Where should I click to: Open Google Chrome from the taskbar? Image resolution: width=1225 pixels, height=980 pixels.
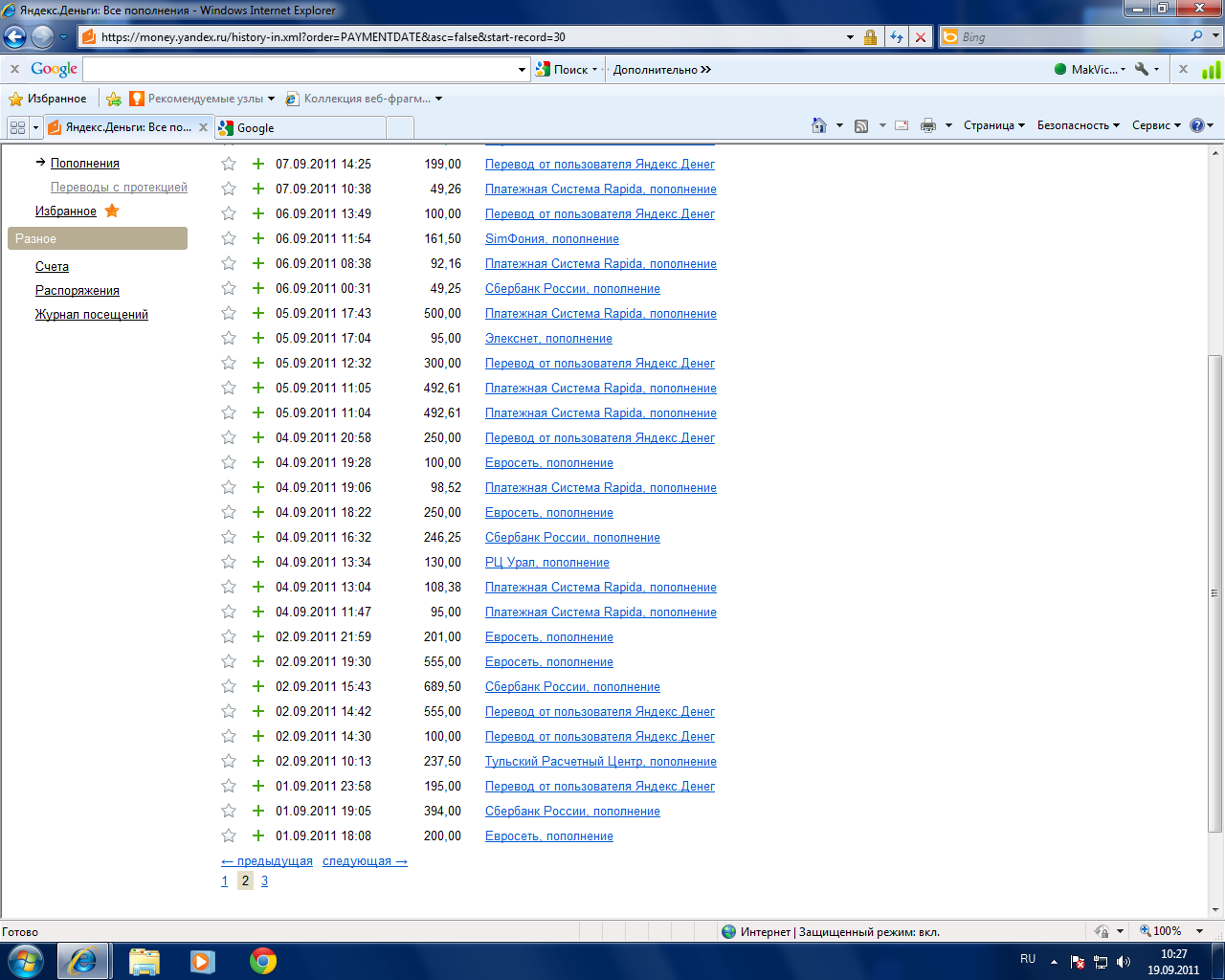tap(263, 960)
